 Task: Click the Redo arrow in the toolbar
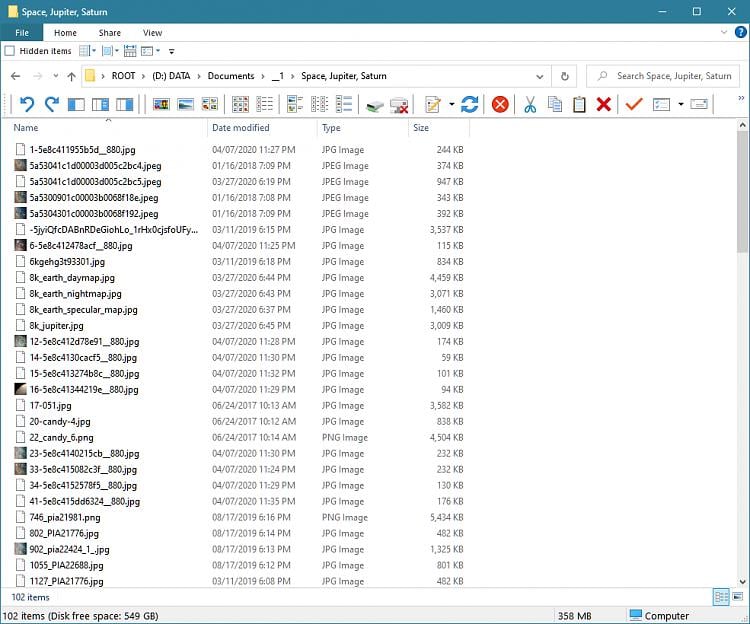[x=51, y=104]
